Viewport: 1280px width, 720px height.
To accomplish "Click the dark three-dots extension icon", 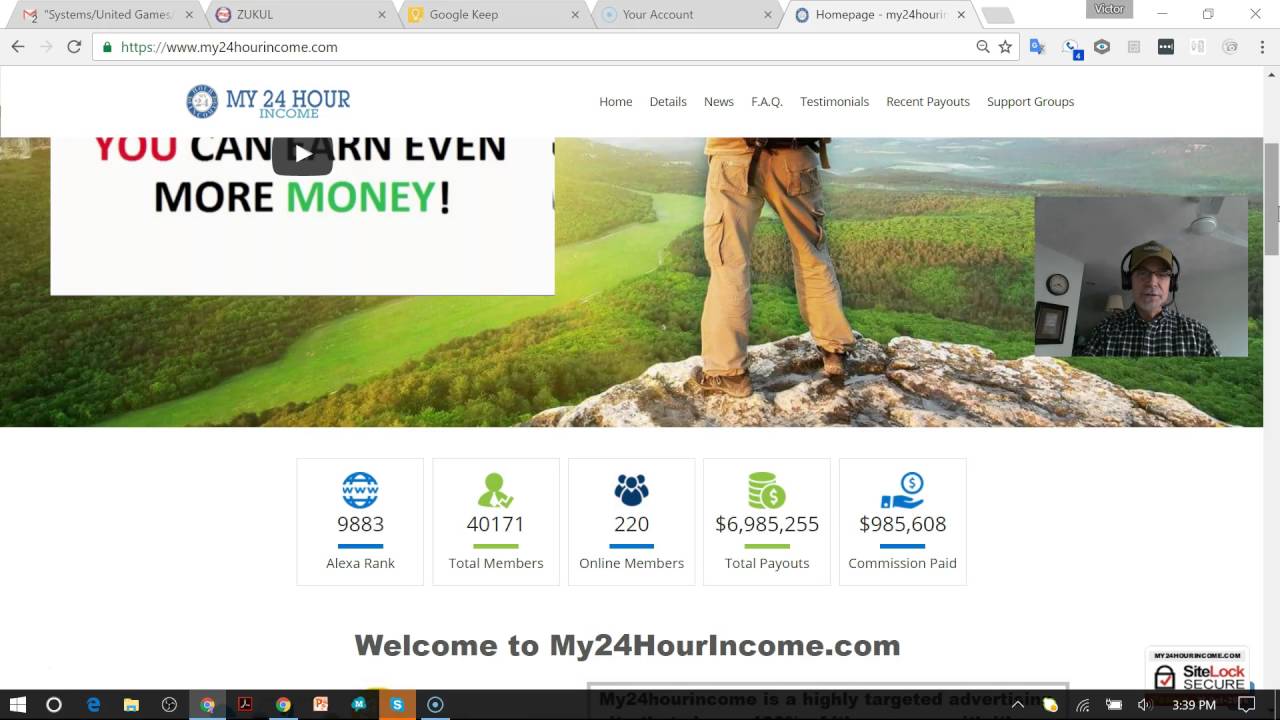I will (1166, 47).
